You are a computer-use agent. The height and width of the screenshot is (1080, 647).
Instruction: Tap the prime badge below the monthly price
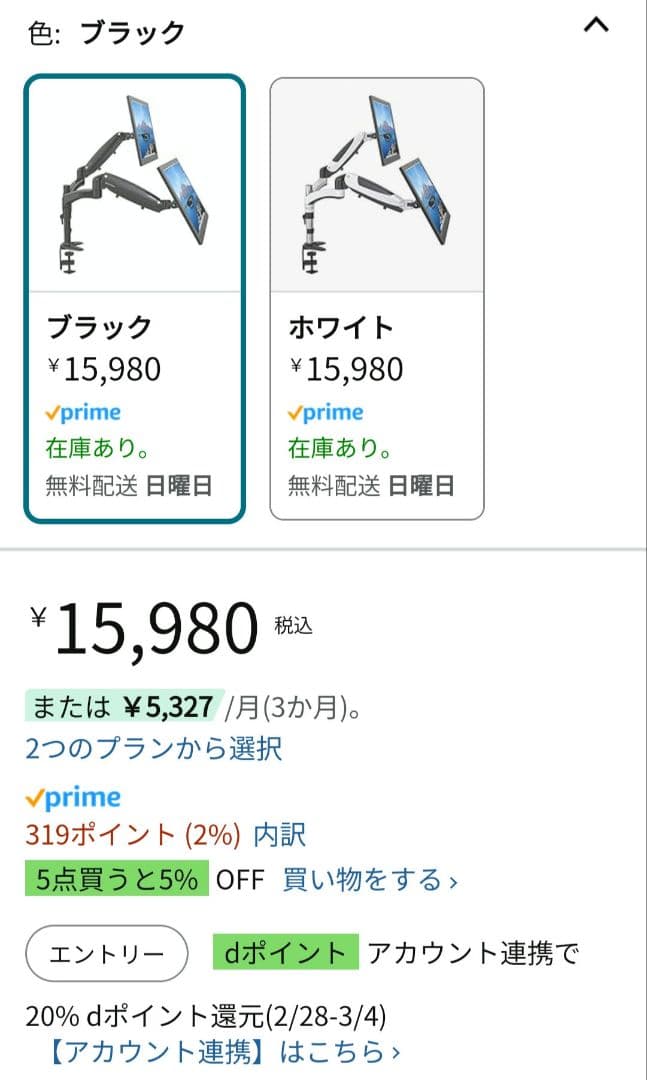click(73, 797)
